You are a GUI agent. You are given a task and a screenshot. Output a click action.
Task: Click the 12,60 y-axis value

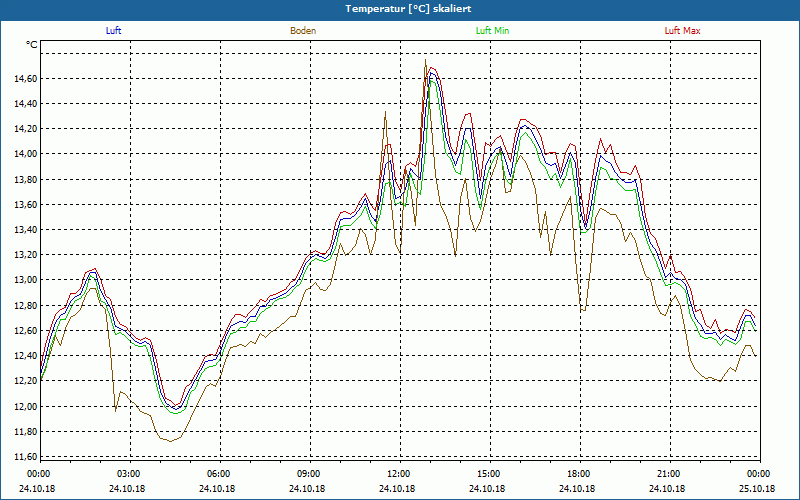(24, 331)
